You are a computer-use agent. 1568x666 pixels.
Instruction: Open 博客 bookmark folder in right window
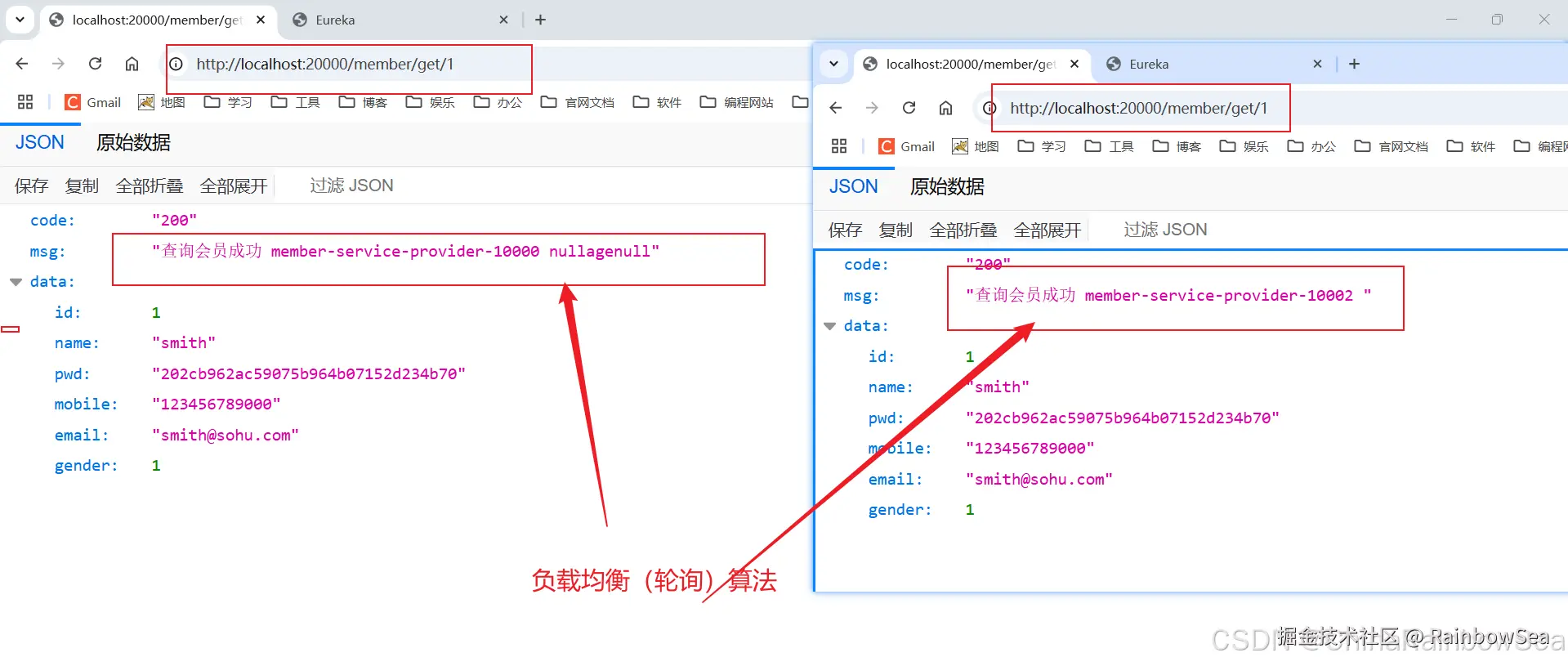[1177, 146]
